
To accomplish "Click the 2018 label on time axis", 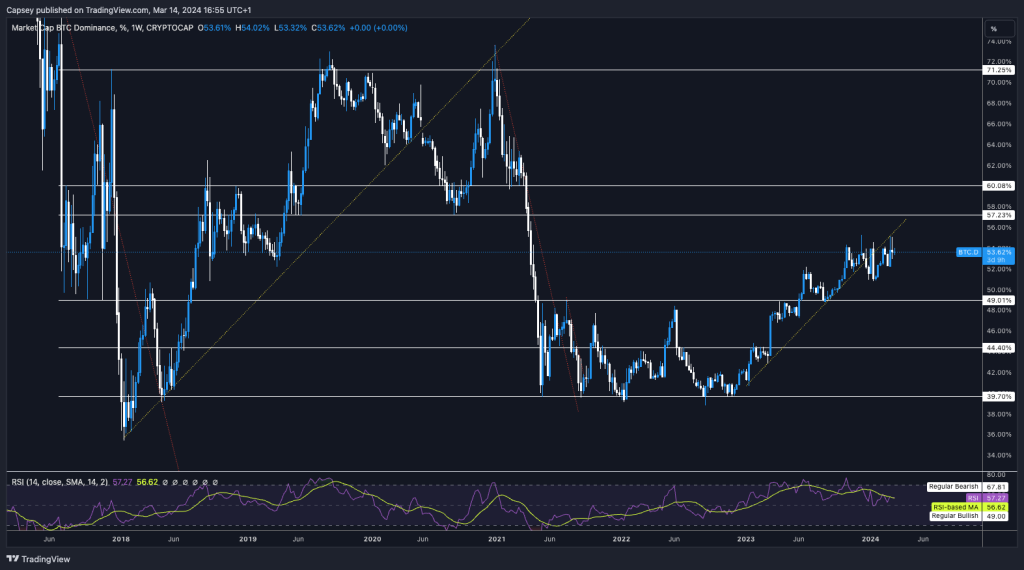I will pyautogui.click(x=121, y=538).
